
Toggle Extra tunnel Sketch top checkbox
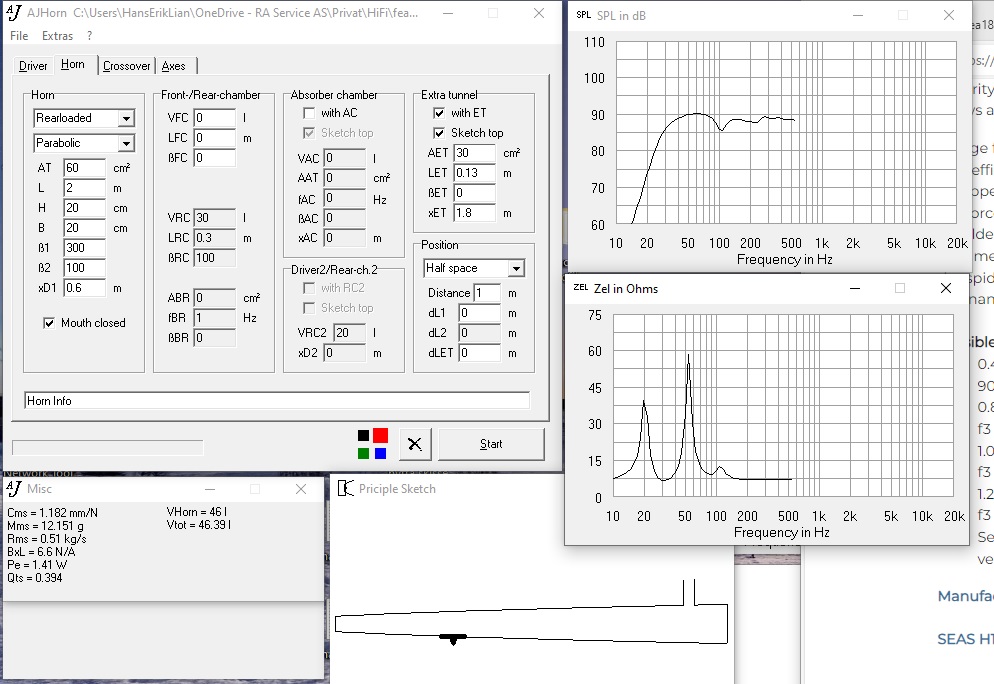439,132
